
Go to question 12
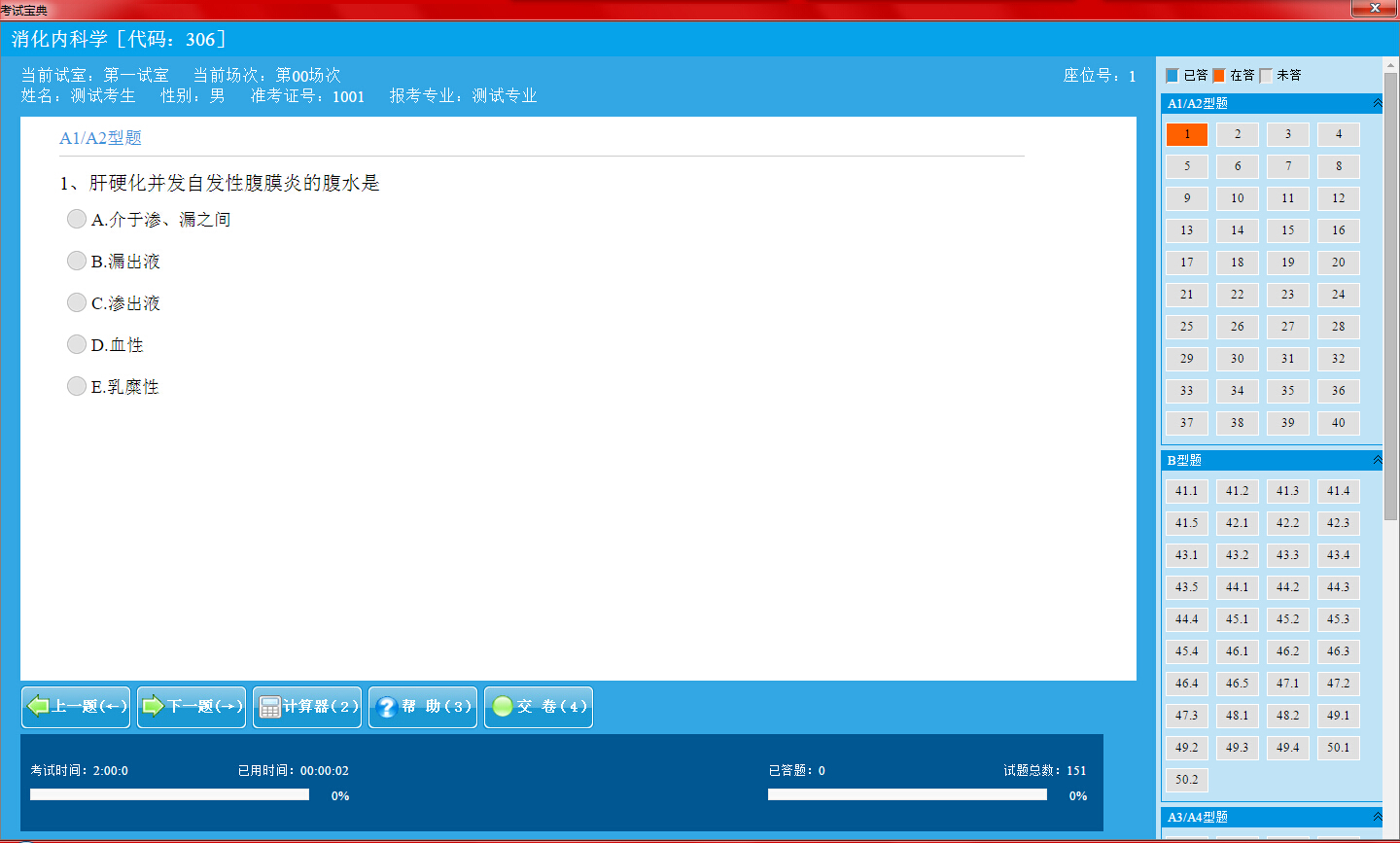pyautogui.click(x=1339, y=198)
